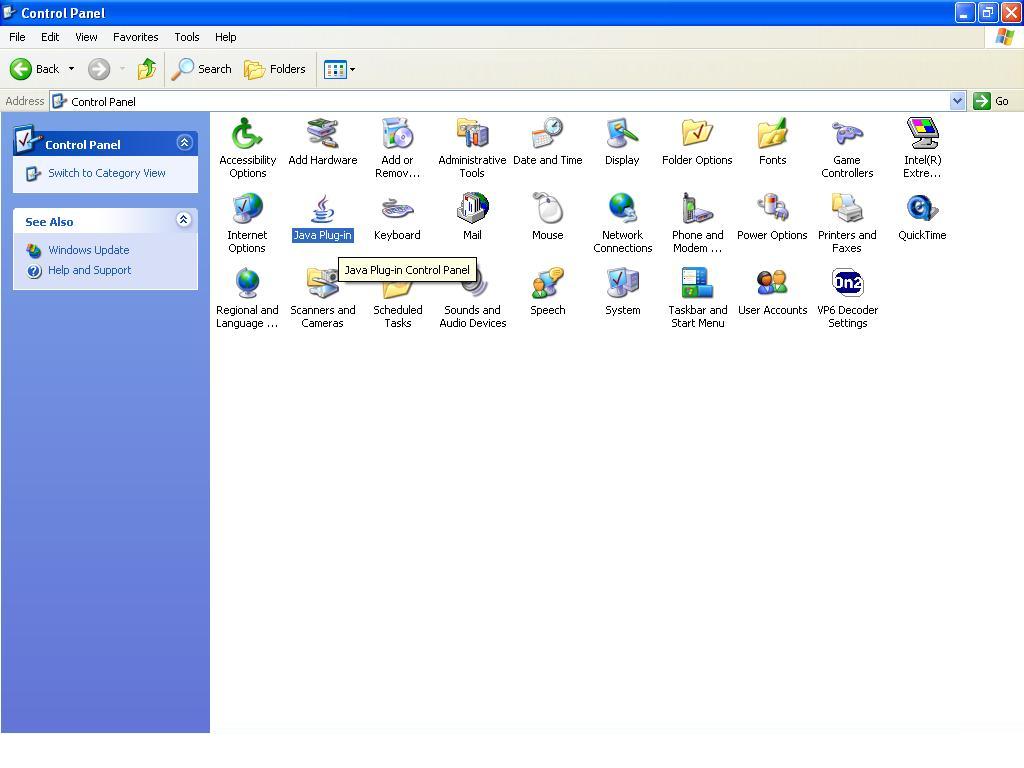Open Network Connections icon
Viewport: 1024px width, 768px height.
[x=622, y=210]
